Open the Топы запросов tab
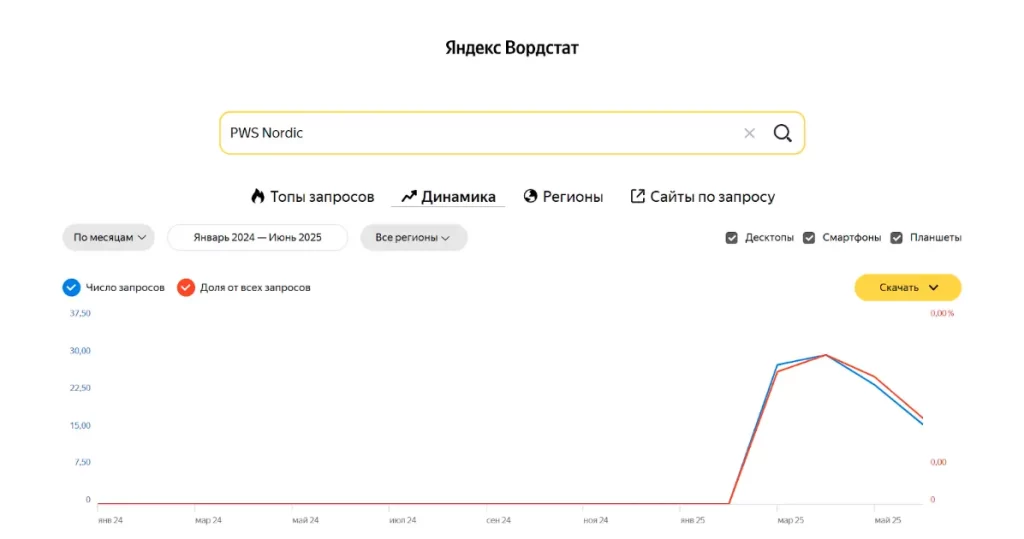1024x539 pixels. tap(312, 197)
